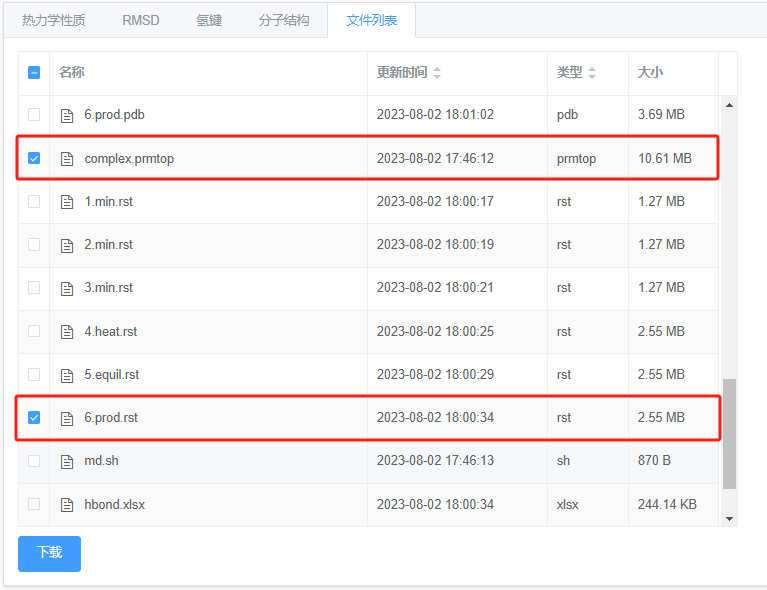Click the file icon next to complex.prmtop

(x=67, y=158)
